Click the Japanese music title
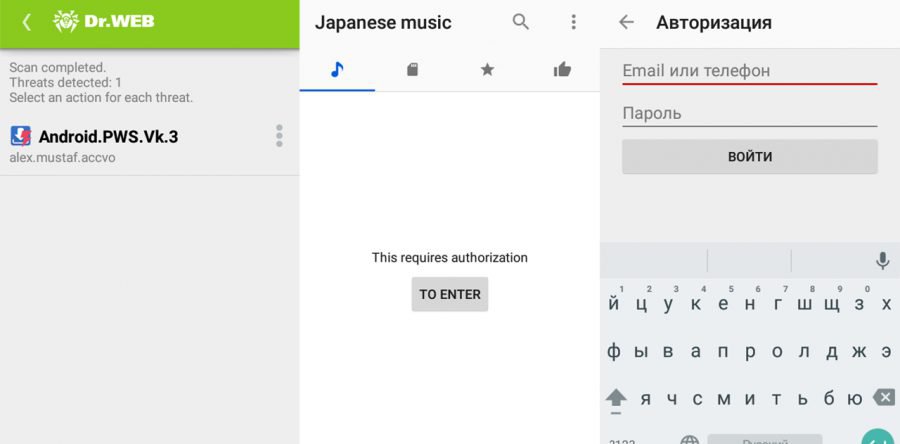This screenshot has height=444, width=900. [383, 23]
